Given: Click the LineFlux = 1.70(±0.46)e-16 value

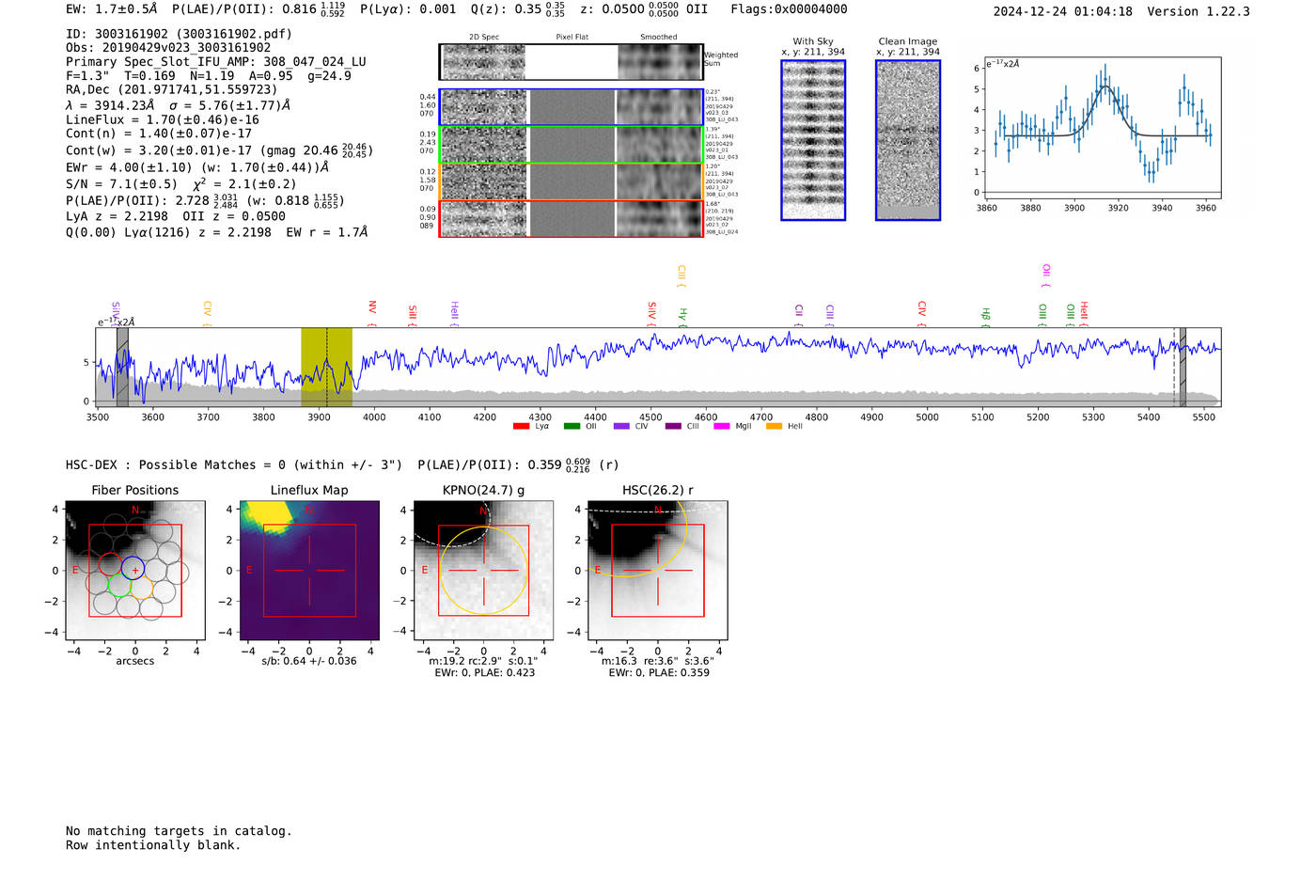Looking at the screenshot, I should tap(163, 120).
